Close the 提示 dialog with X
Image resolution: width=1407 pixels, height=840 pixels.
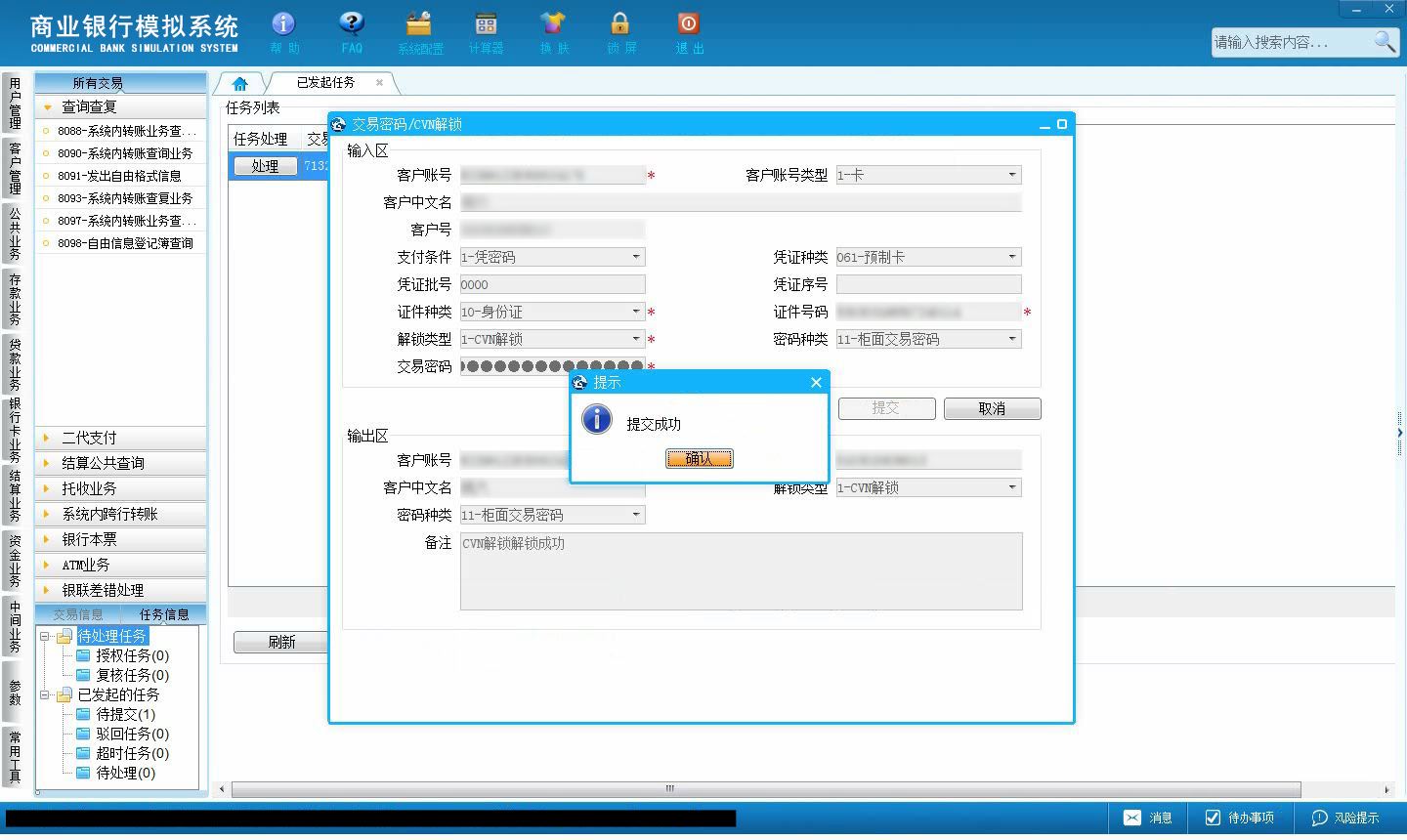tap(816, 383)
